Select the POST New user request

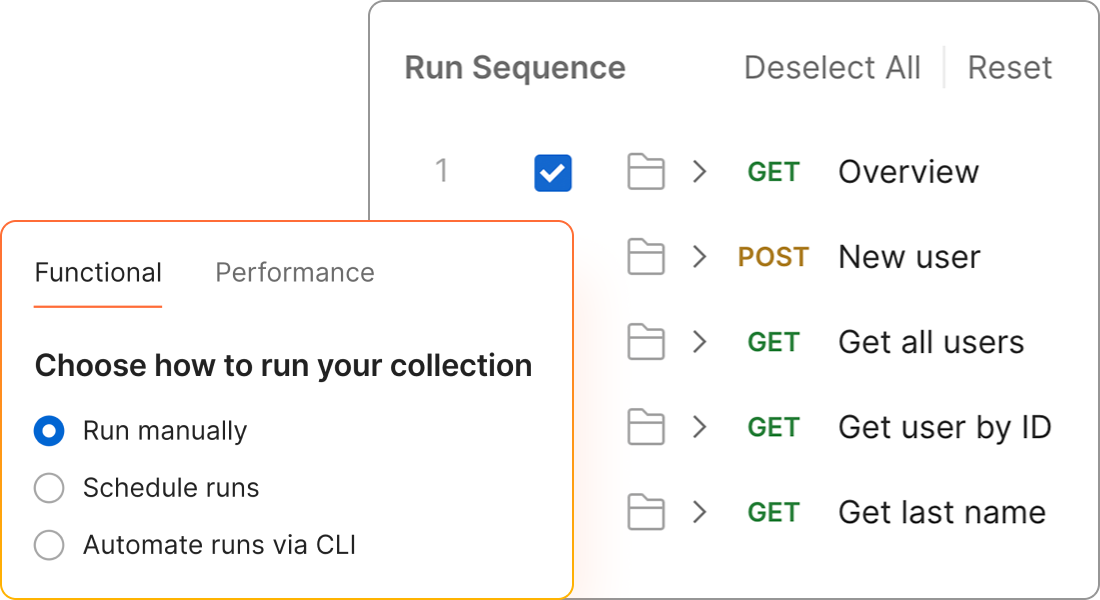908,257
